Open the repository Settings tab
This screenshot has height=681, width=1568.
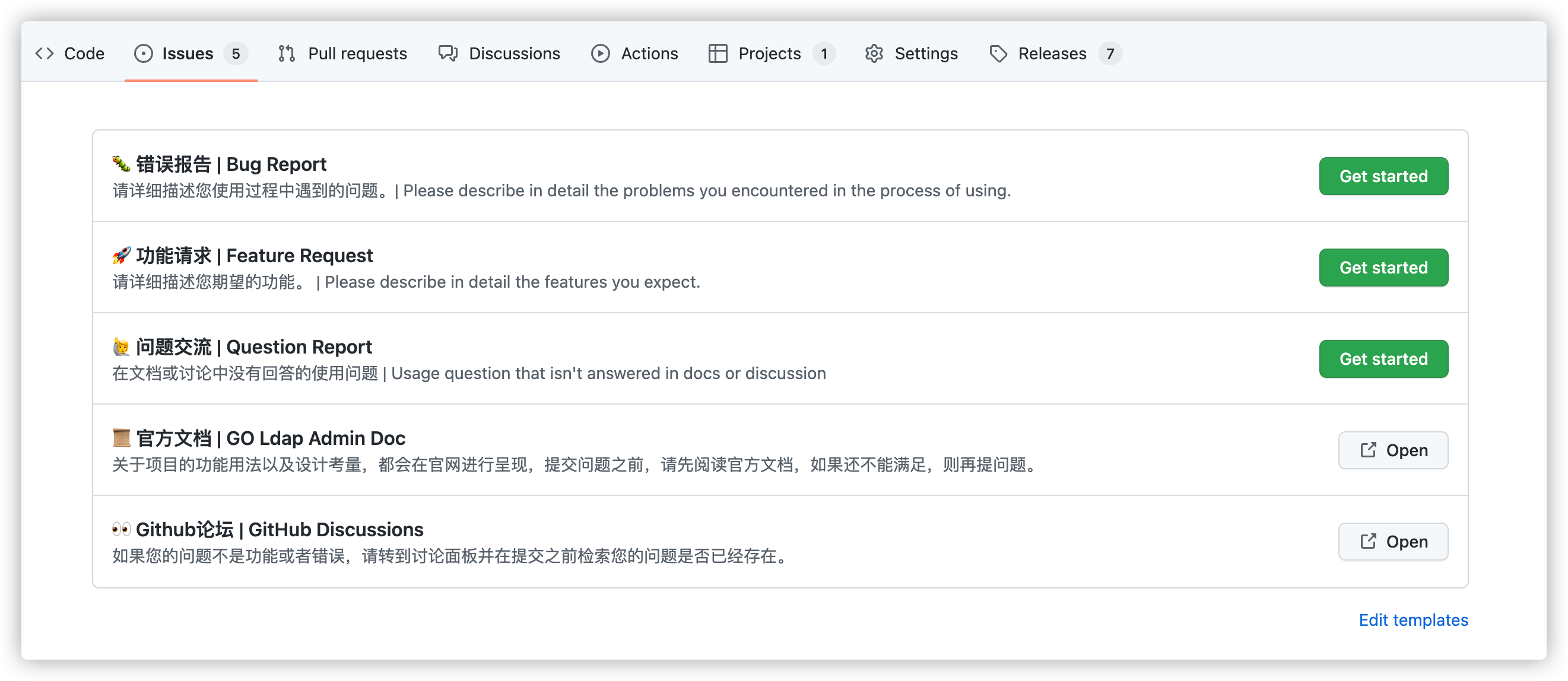point(911,53)
